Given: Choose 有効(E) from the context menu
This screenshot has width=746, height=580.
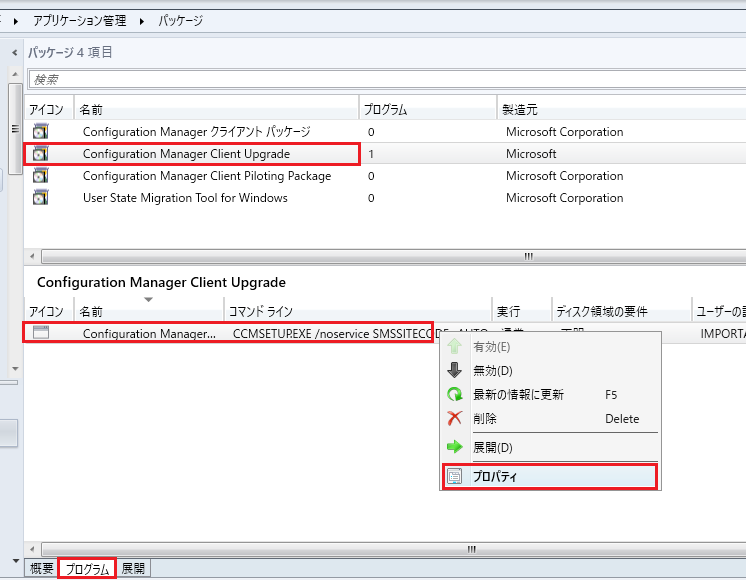Looking at the screenshot, I should coord(550,346).
